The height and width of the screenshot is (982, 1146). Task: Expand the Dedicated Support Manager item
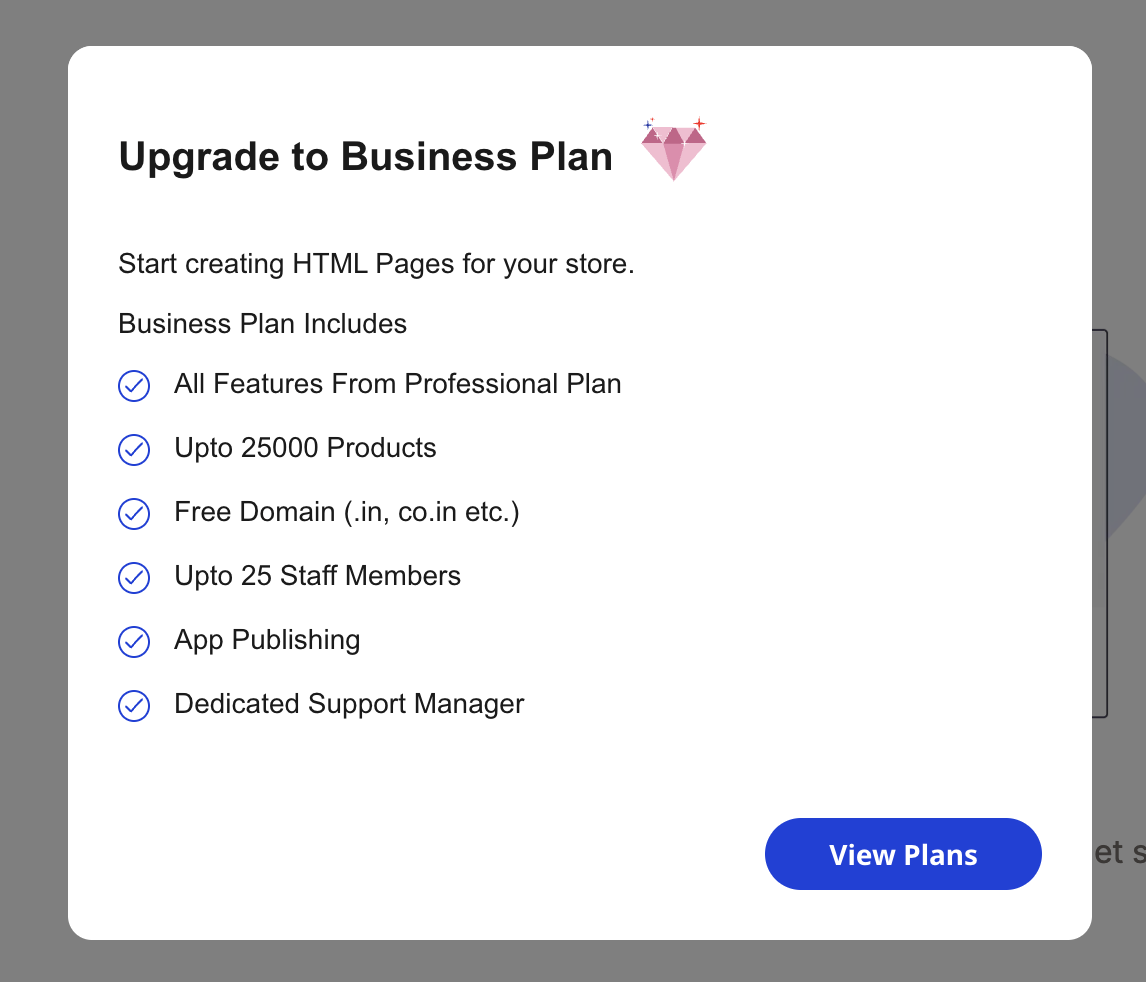coord(349,704)
